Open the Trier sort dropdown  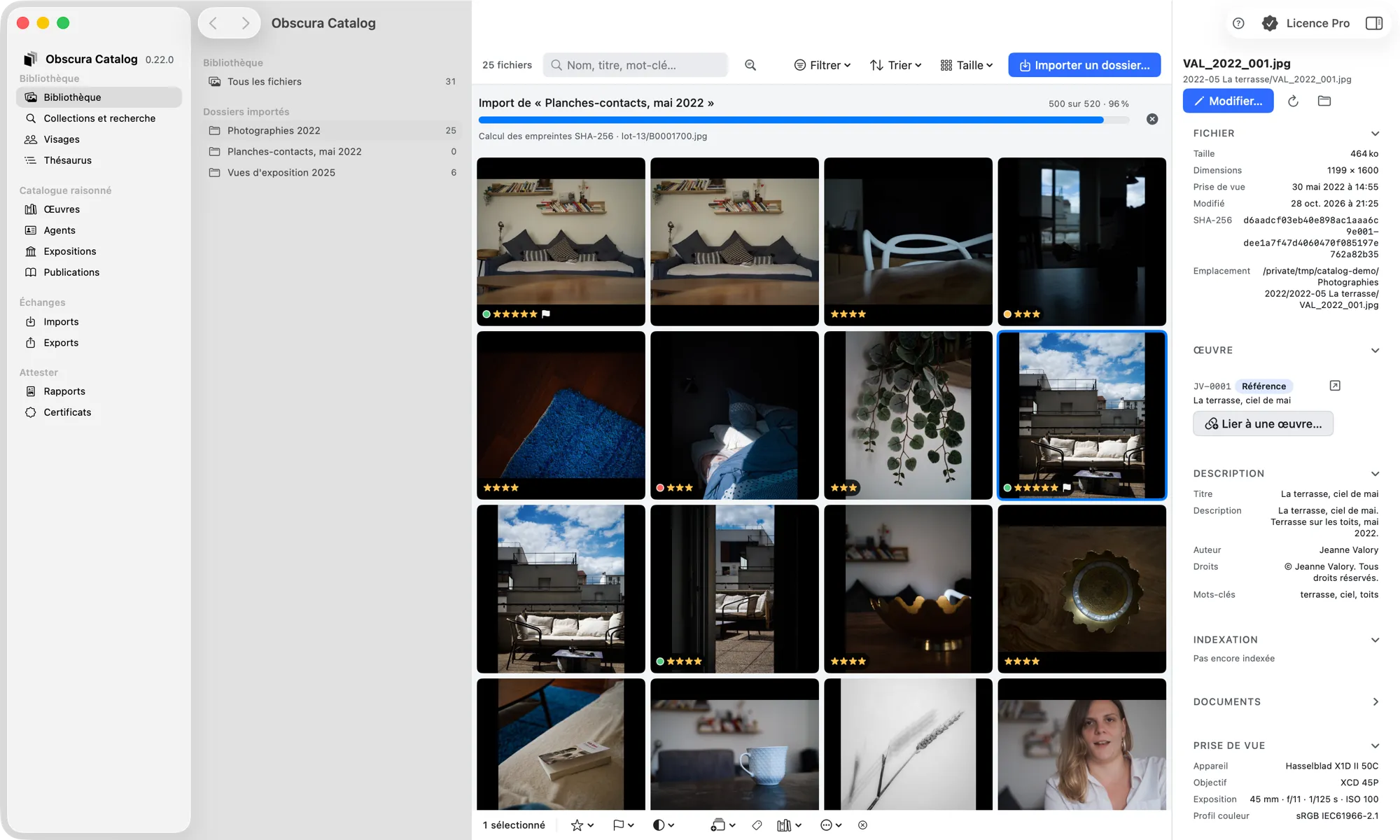pyautogui.click(x=895, y=65)
